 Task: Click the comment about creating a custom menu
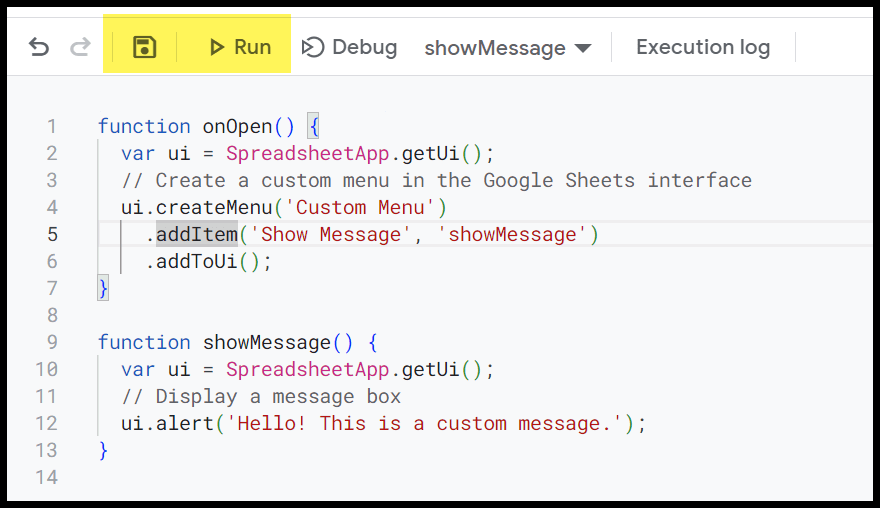pos(437,180)
